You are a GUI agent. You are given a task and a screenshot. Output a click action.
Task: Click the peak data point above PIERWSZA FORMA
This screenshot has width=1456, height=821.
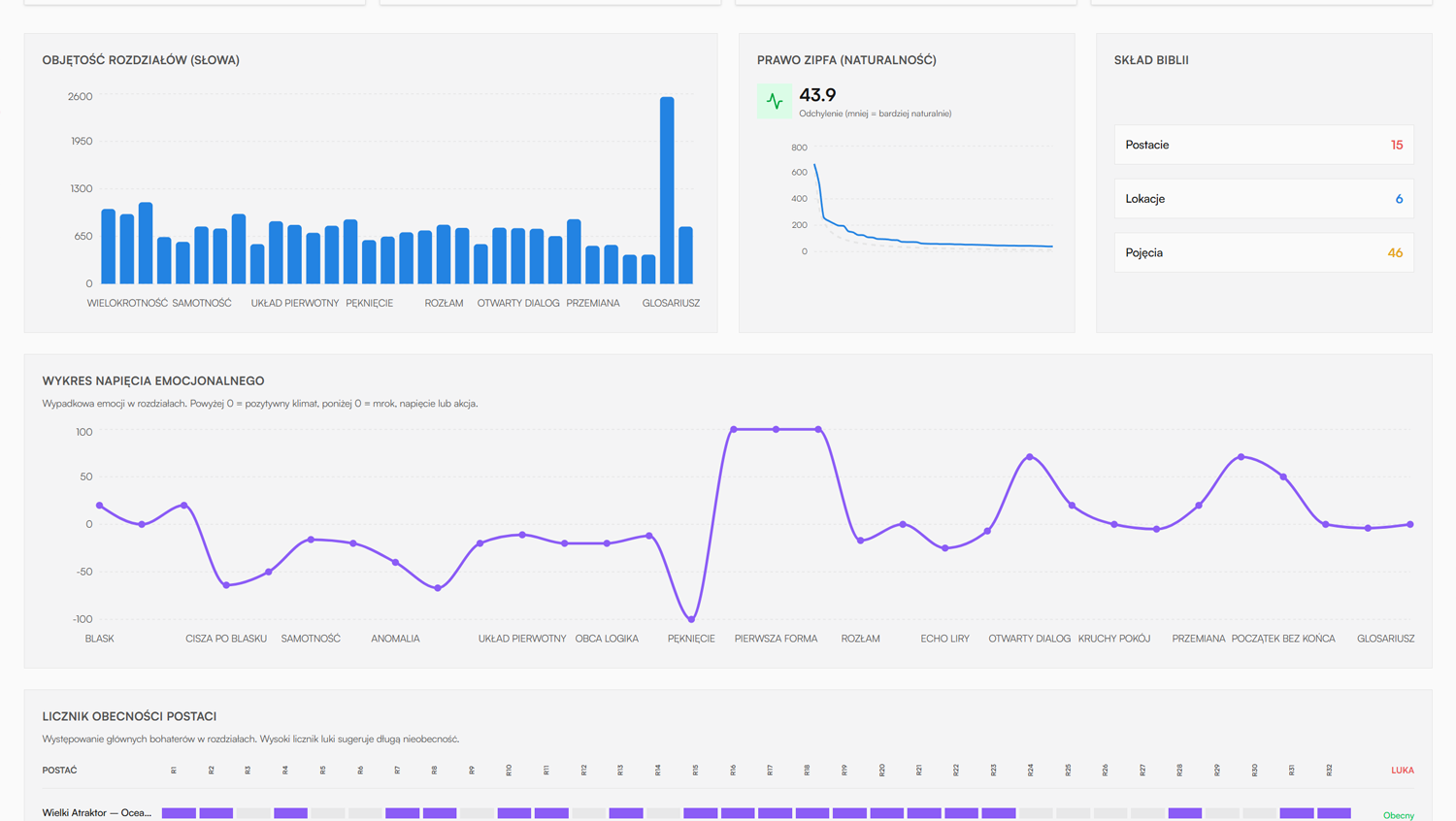tap(776, 429)
